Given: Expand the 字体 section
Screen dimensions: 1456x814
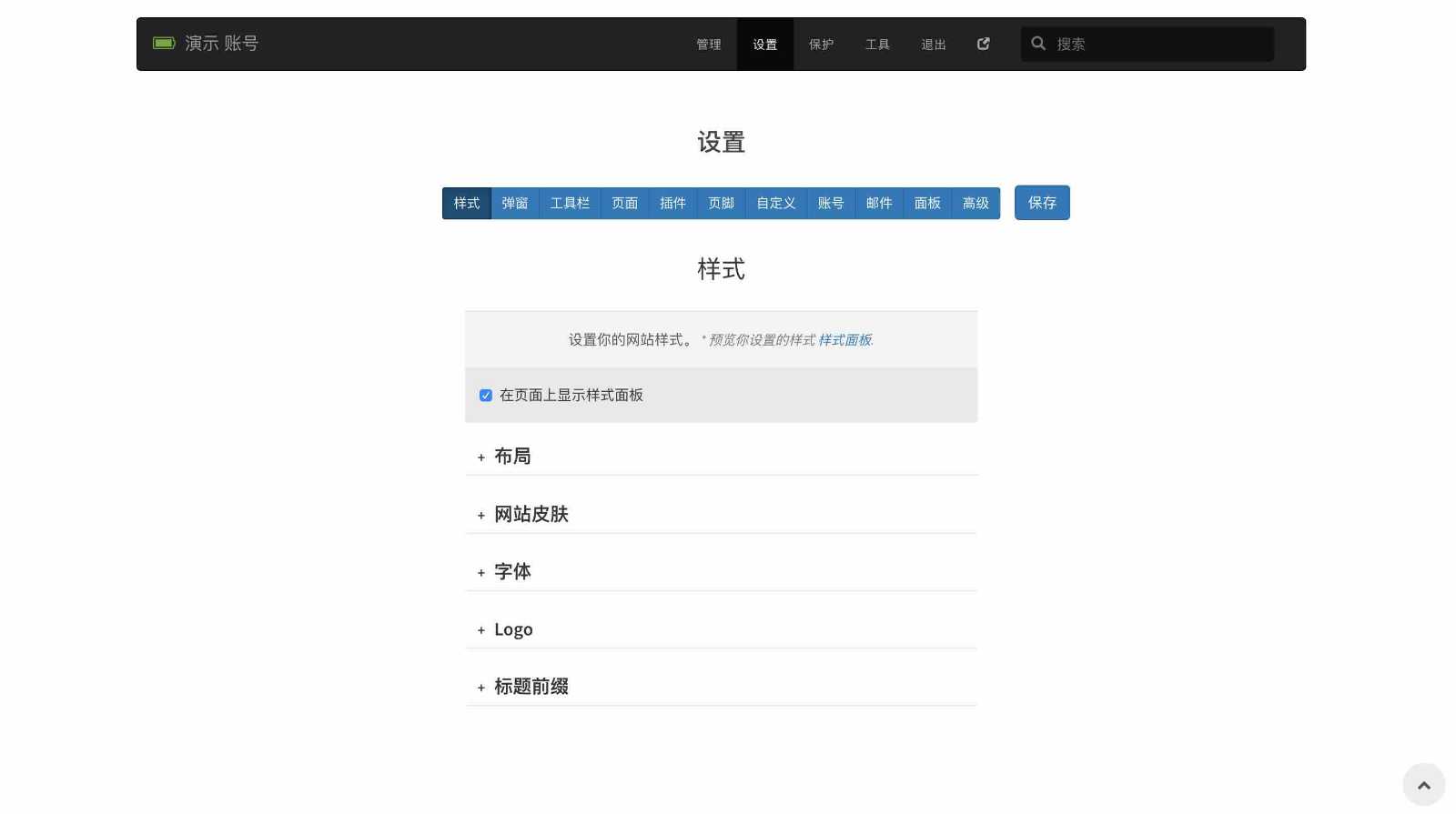Looking at the screenshot, I should [x=511, y=572].
